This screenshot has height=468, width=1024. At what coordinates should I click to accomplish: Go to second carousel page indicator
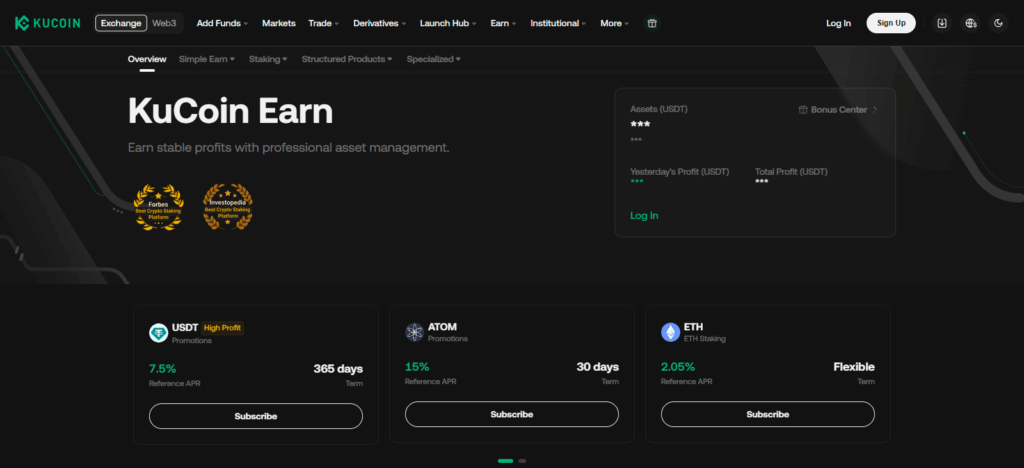click(522, 461)
